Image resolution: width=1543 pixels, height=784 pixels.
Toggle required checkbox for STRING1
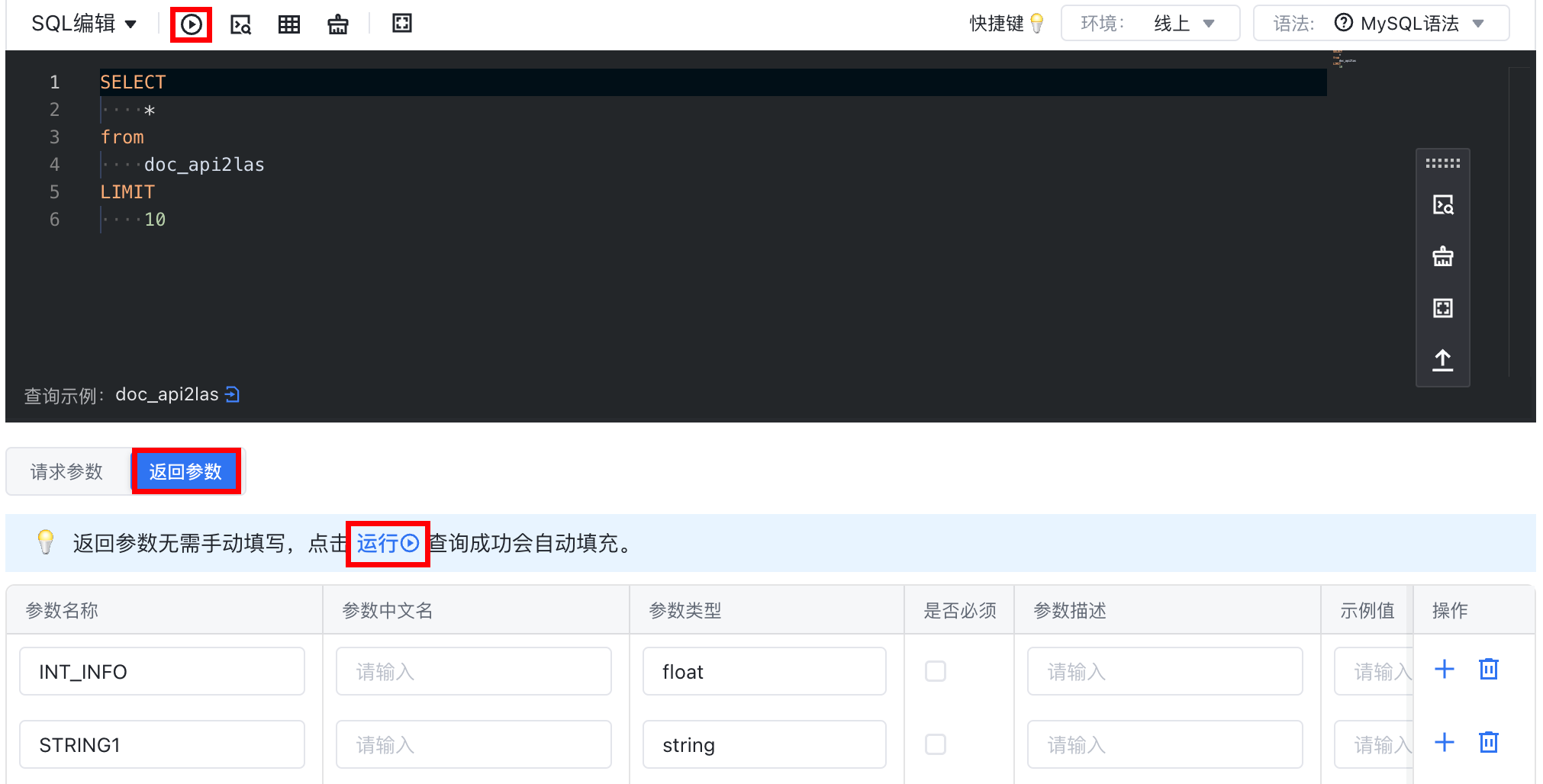tap(936, 744)
